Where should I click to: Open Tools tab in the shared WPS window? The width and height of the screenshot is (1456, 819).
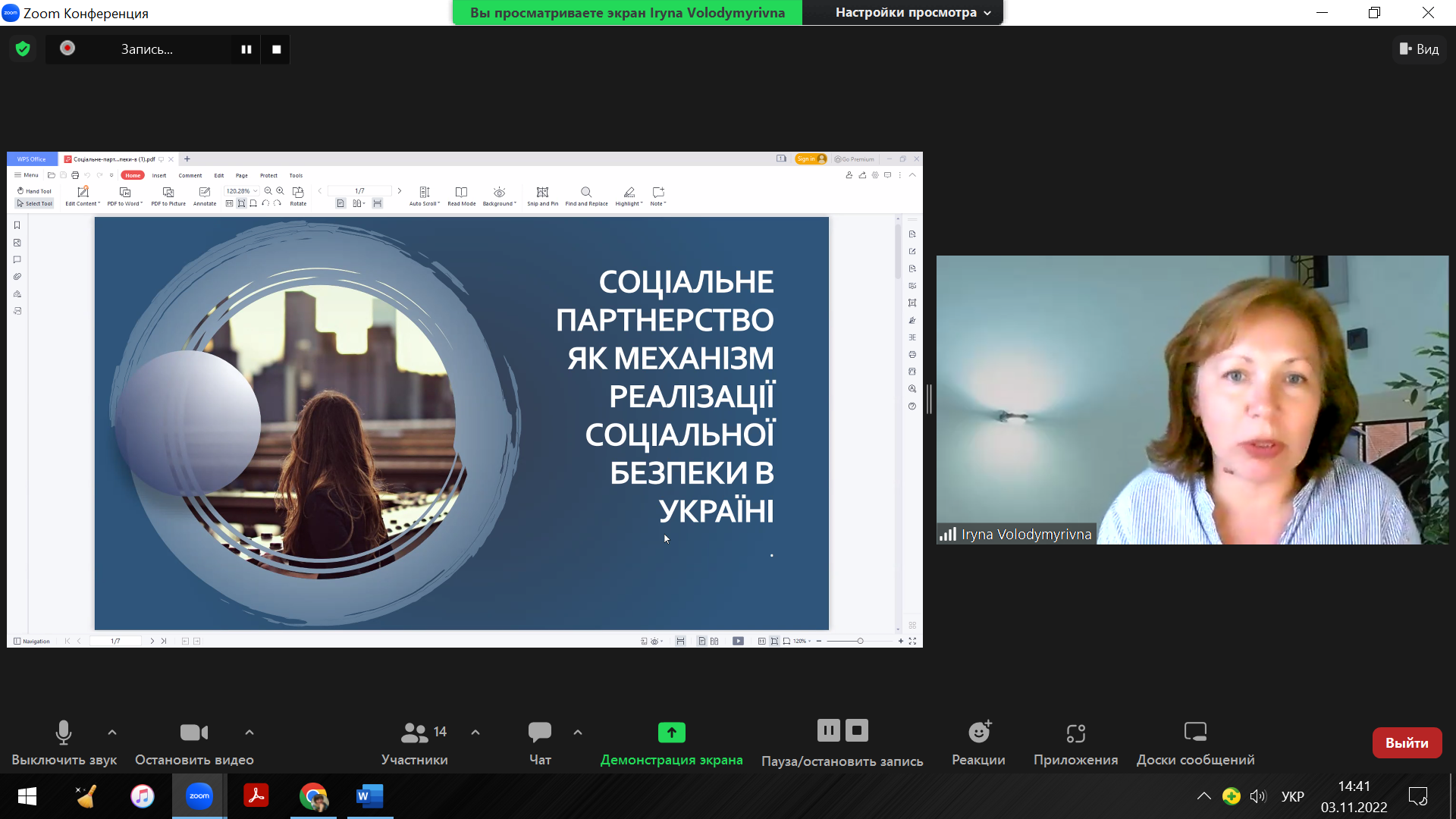(x=296, y=175)
